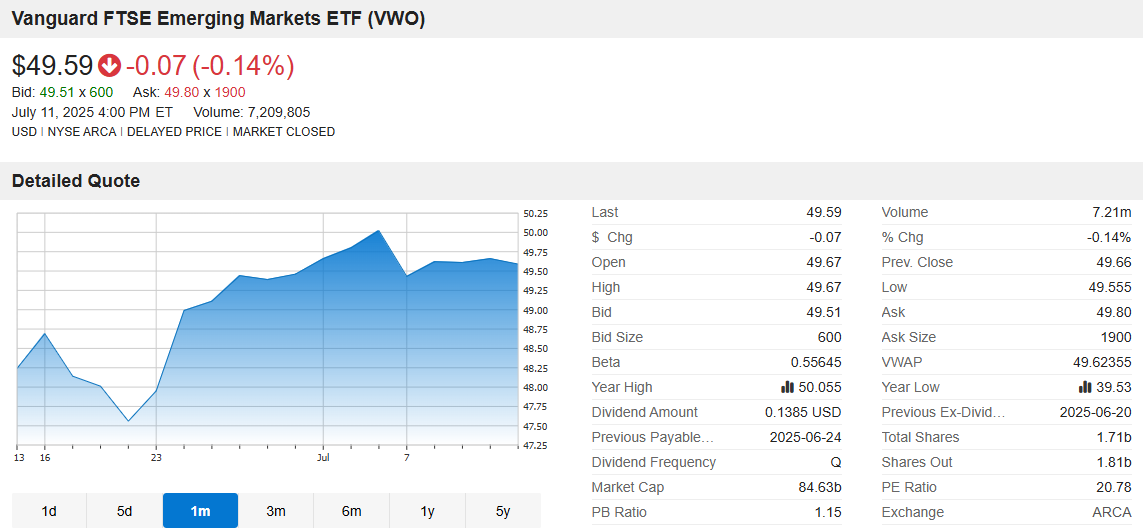Switch chart to 3m range
The width and height of the screenshot is (1143, 530).
(276, 510)
